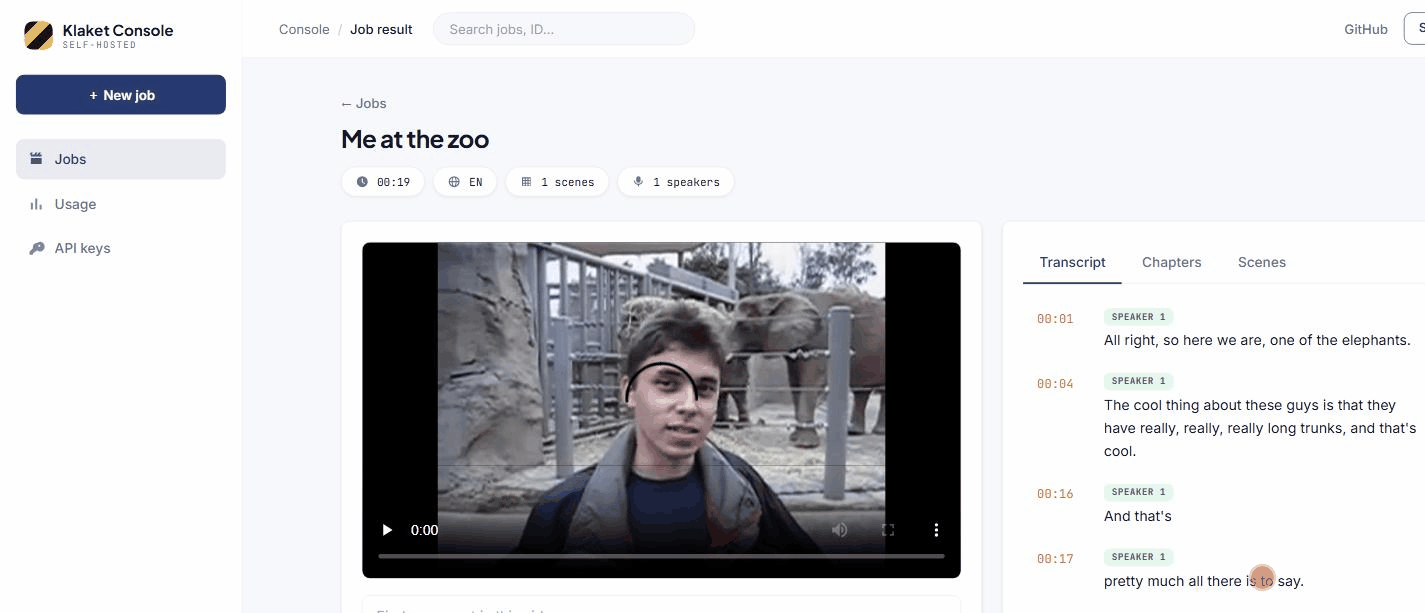Click transcript line "The cool thing about these guys"
1425x613 pixels.
click(1260, 428)
